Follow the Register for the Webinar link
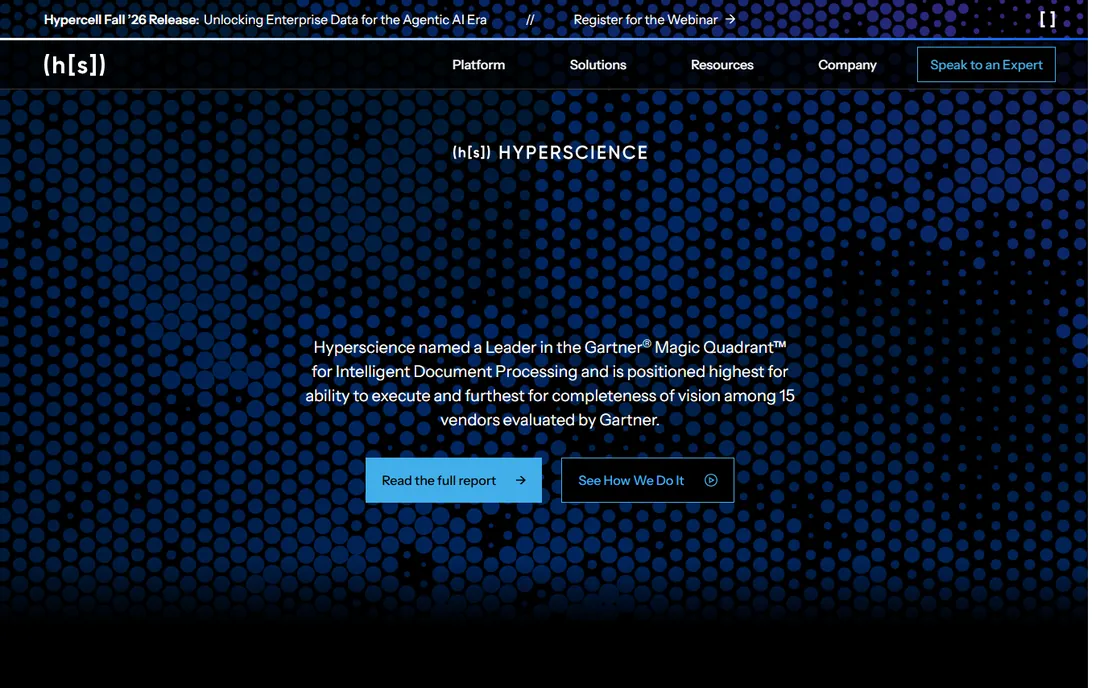The height and width of the screenshot is (688, 1100). (654, 20)
